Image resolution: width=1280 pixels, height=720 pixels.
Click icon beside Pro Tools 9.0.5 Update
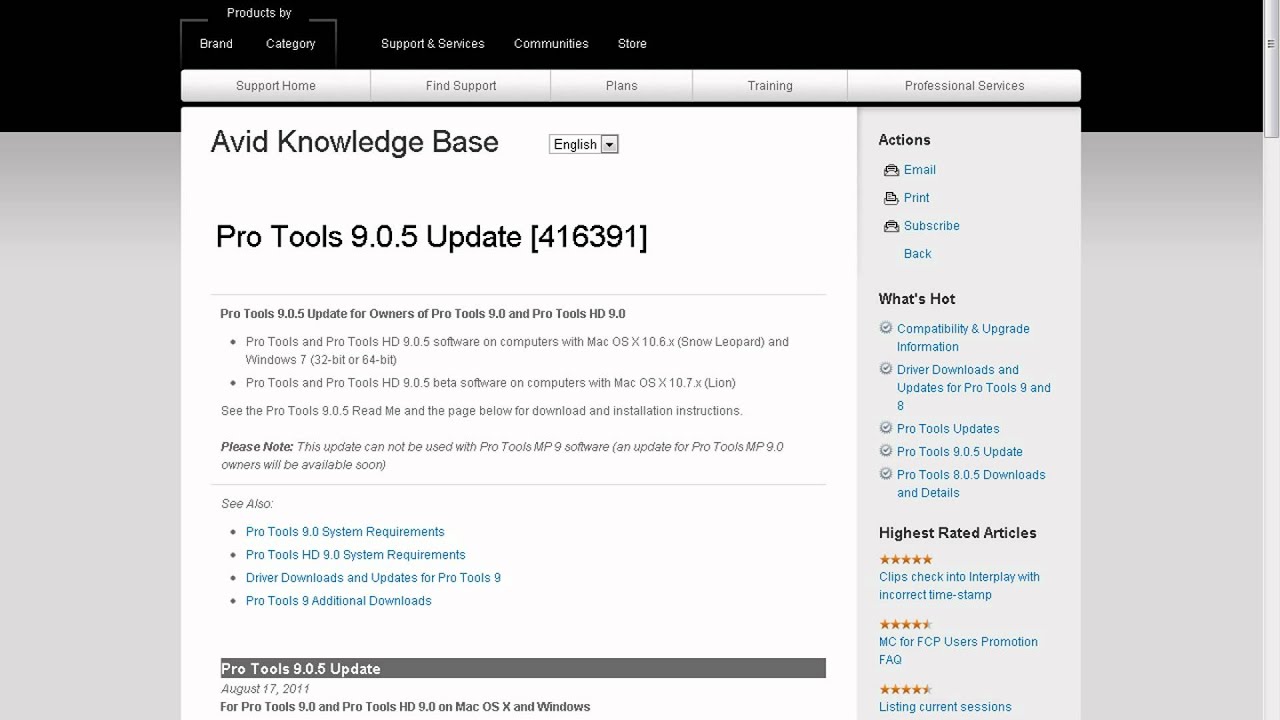[885, 451]
